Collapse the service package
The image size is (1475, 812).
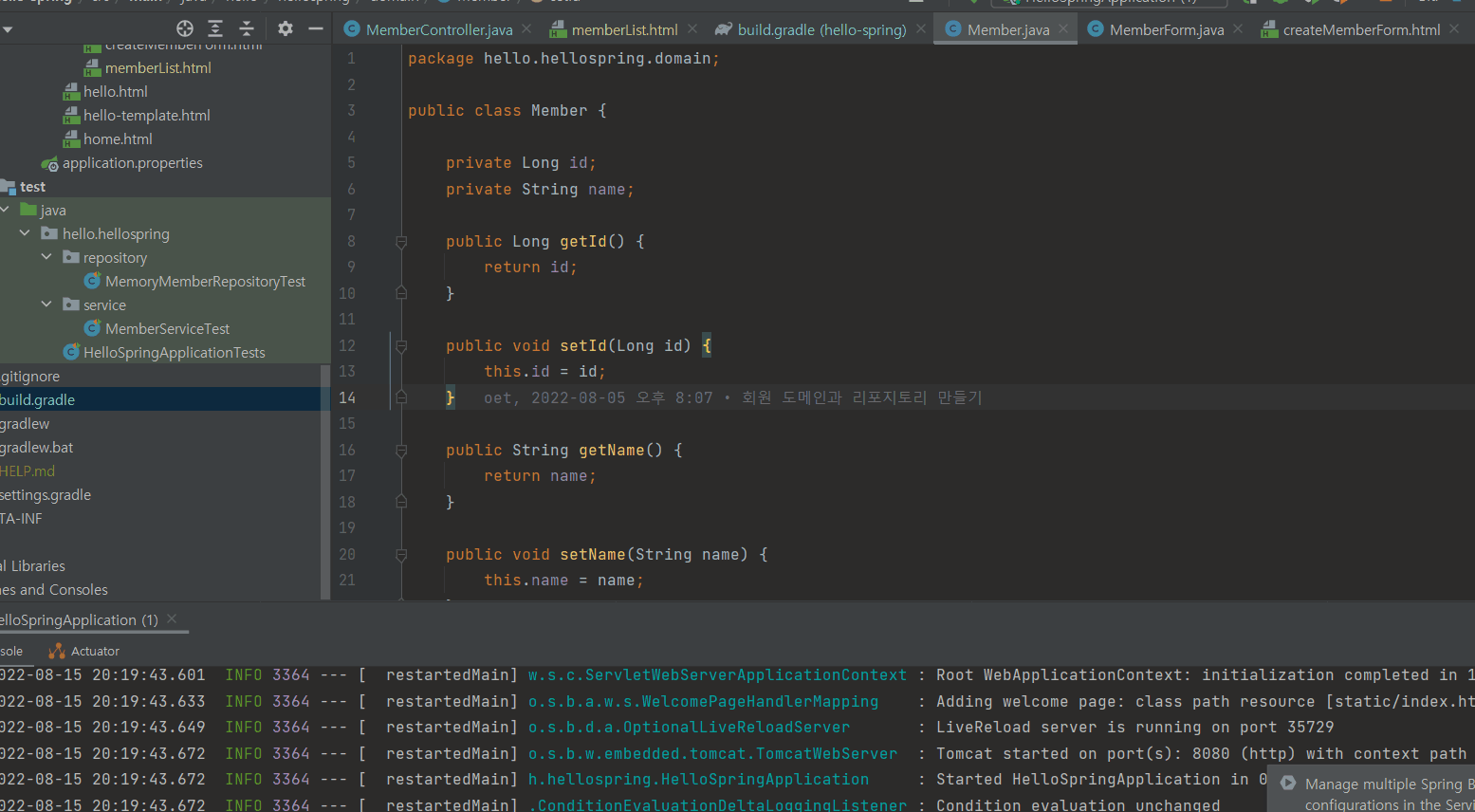pyautogui.click(x=46, y=304)
